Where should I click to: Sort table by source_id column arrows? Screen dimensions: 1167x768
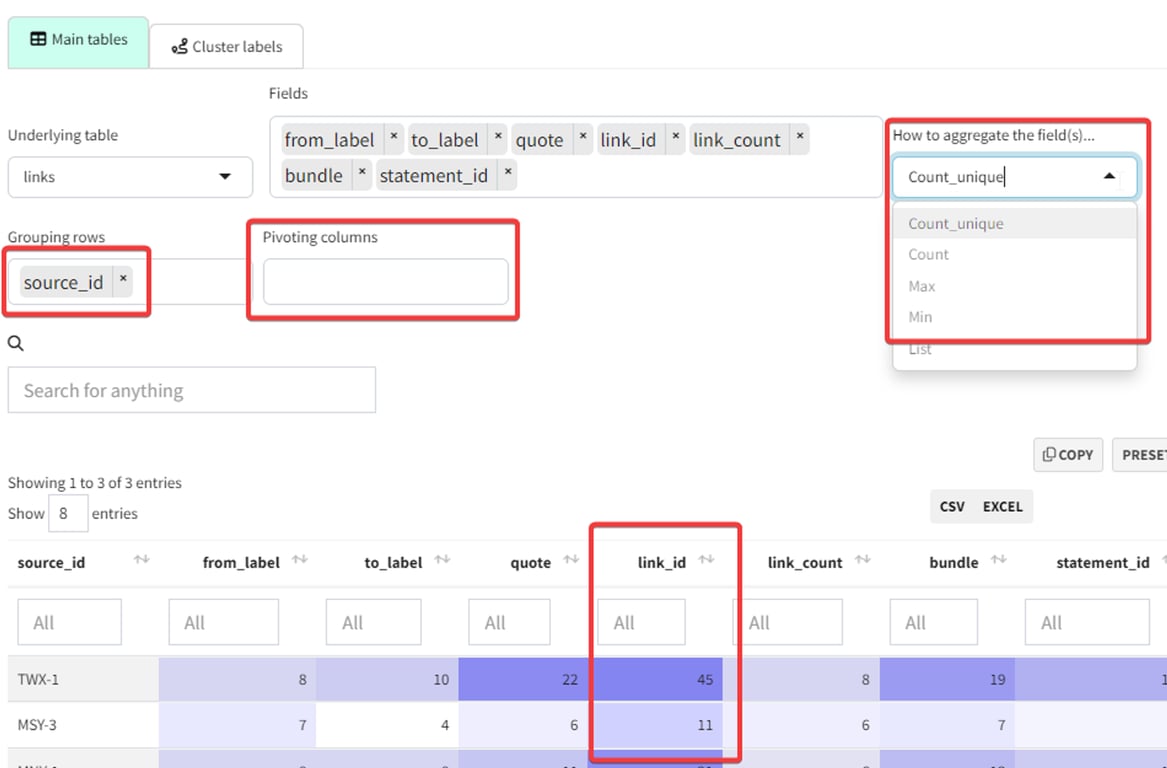click(141, 560)
